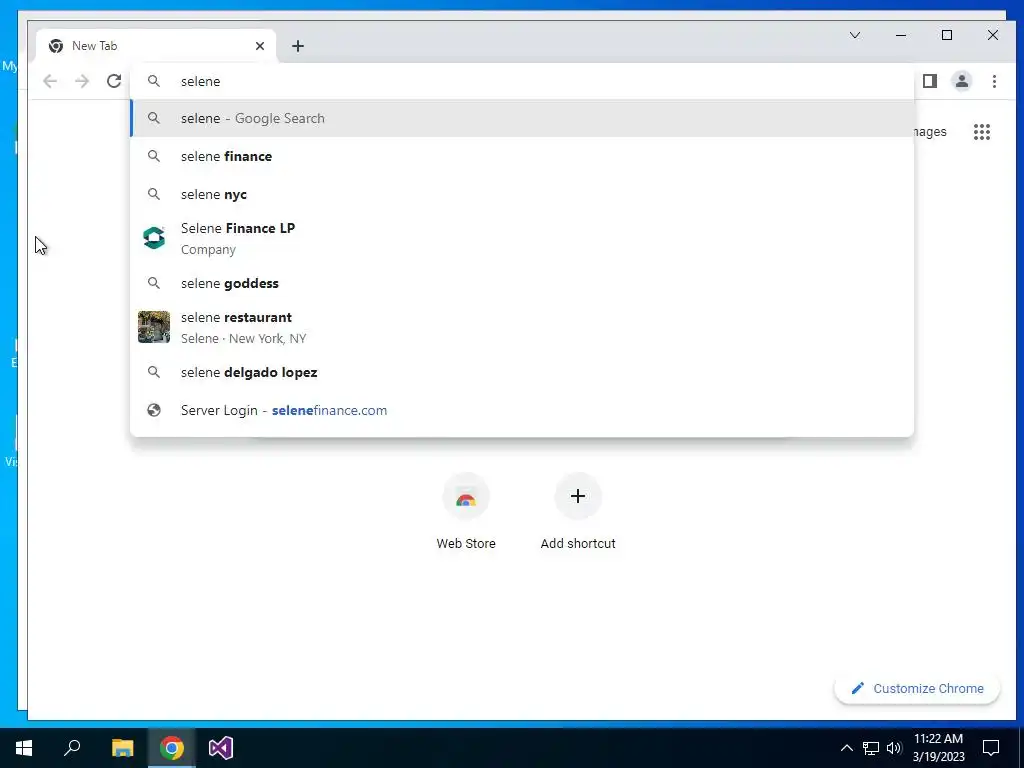The width and height of the screenshot is (1024, 768).
Task: Open new tab with plus button
Action: click(298, 46)
